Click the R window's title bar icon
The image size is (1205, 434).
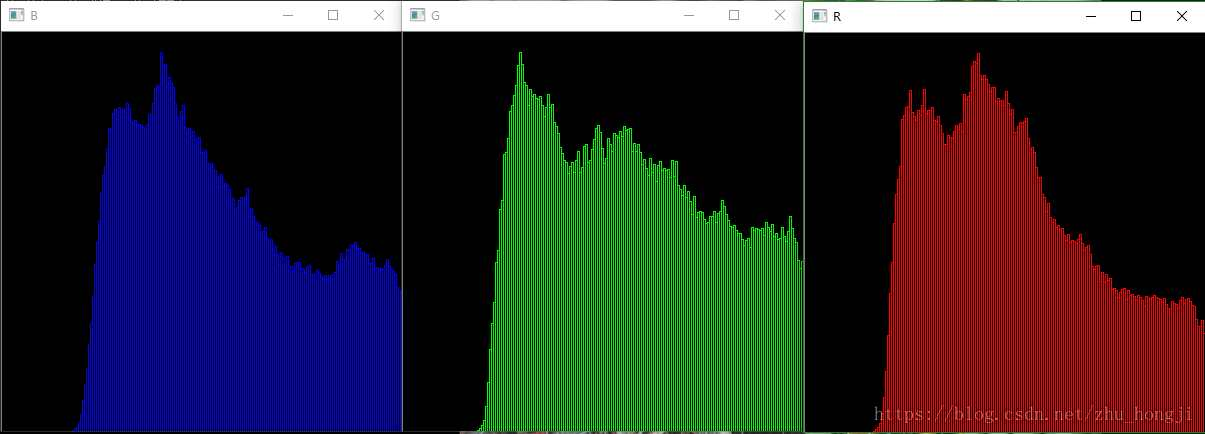[820, 16]
